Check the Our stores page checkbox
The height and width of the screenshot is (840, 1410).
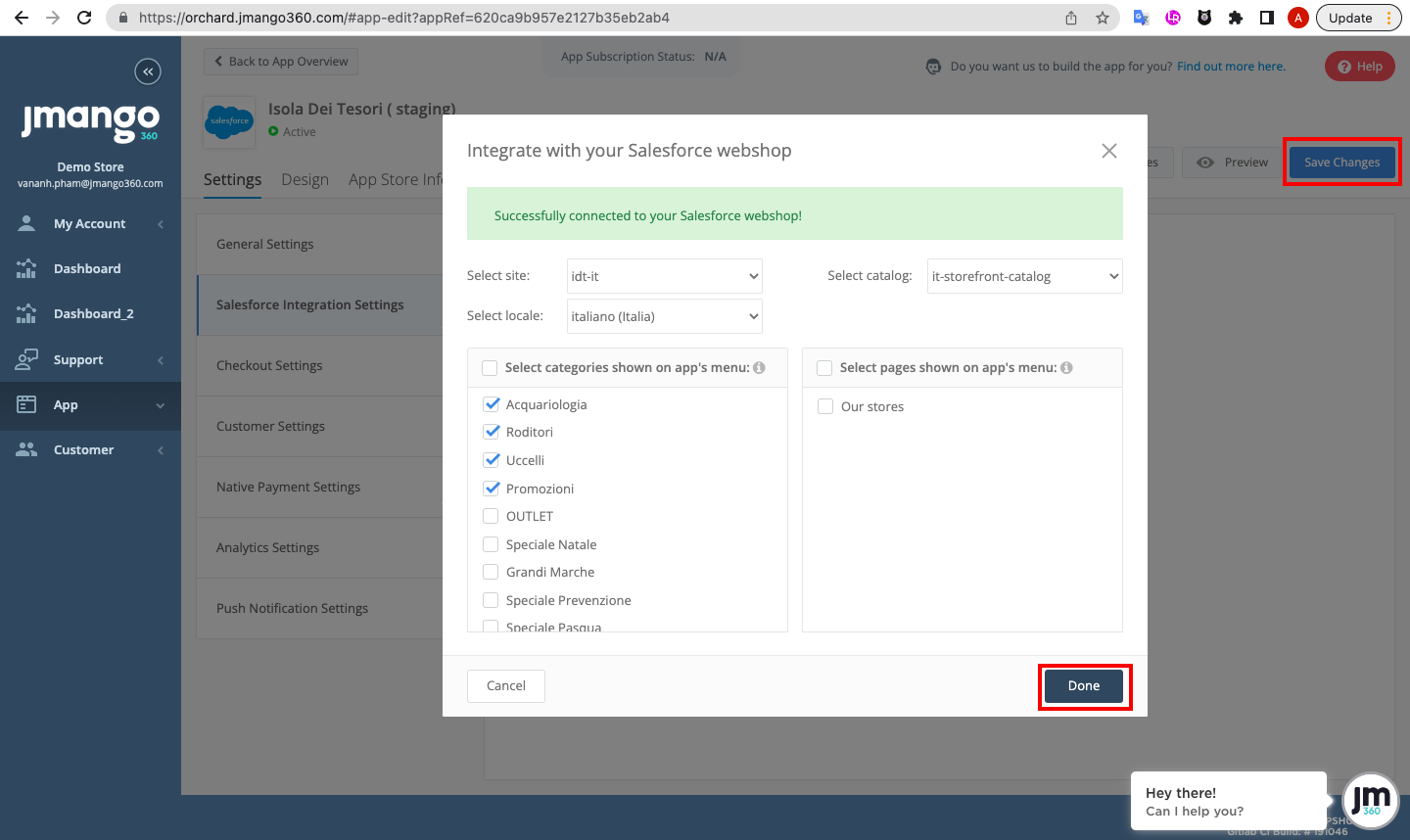[825, 406]
